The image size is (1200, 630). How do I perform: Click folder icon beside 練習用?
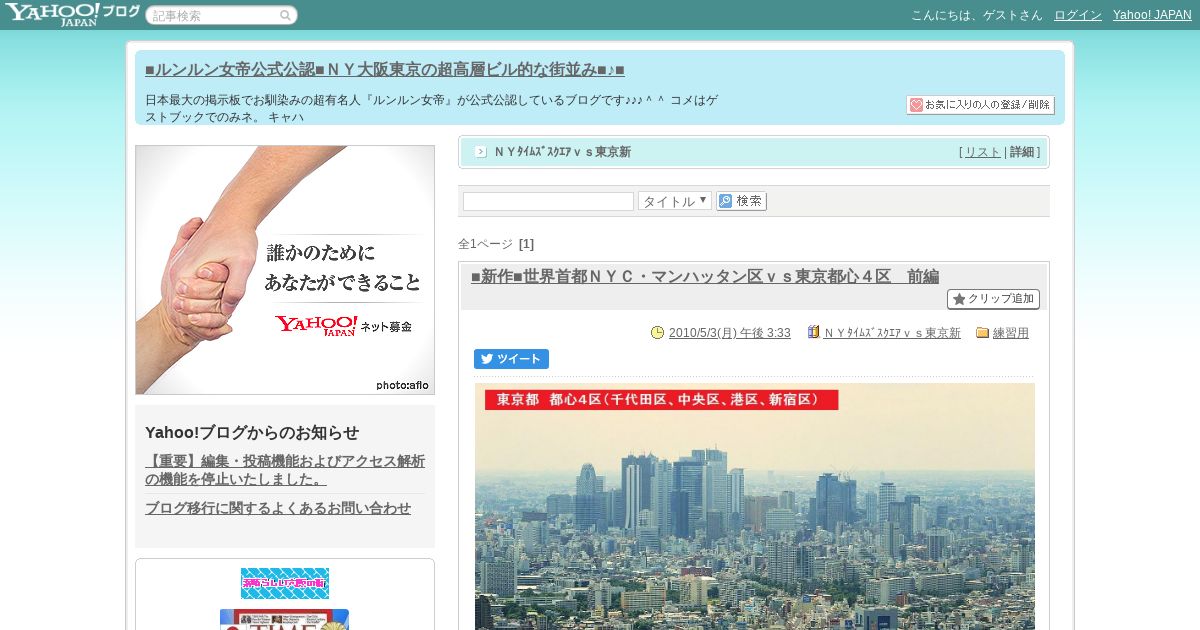(x=982, y=333)
